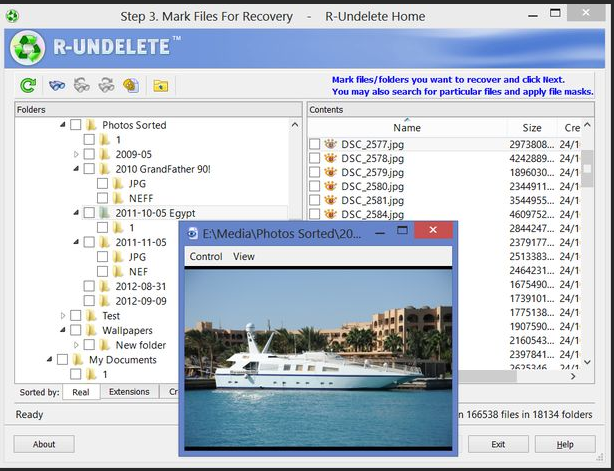The height and width of the screenshot is (471, 614).
Task: Click the 2012-08-31 folder icon
Action: 104,286
